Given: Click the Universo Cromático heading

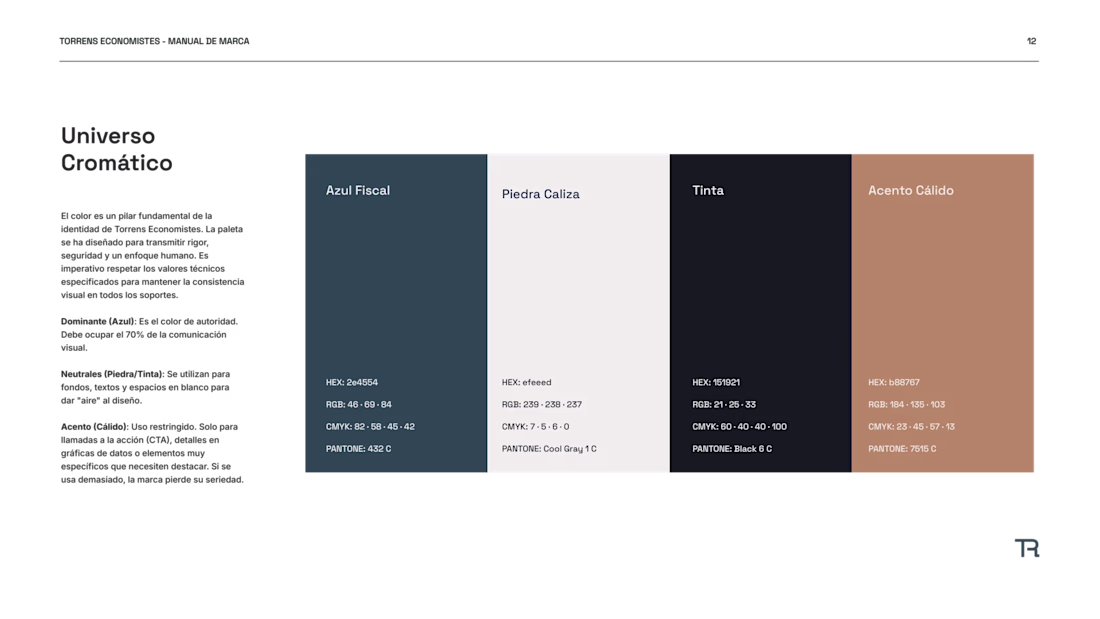Looking at the screenshot, I should (x=116, y=149).
